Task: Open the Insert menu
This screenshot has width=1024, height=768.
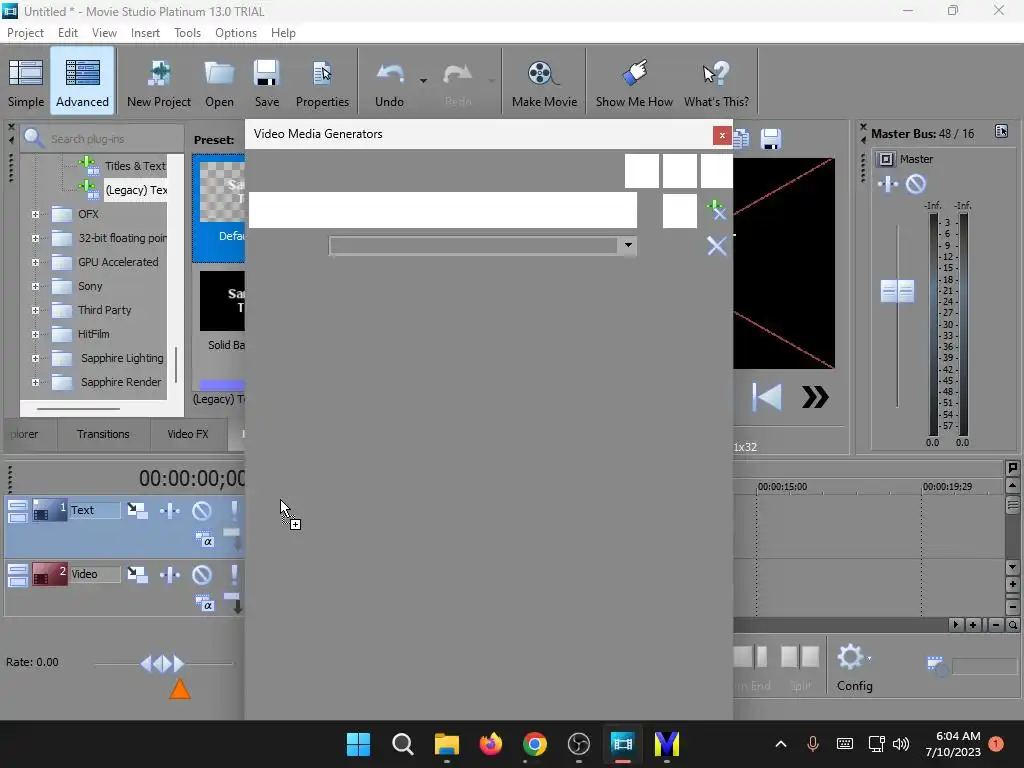Action: click(145, 33)
